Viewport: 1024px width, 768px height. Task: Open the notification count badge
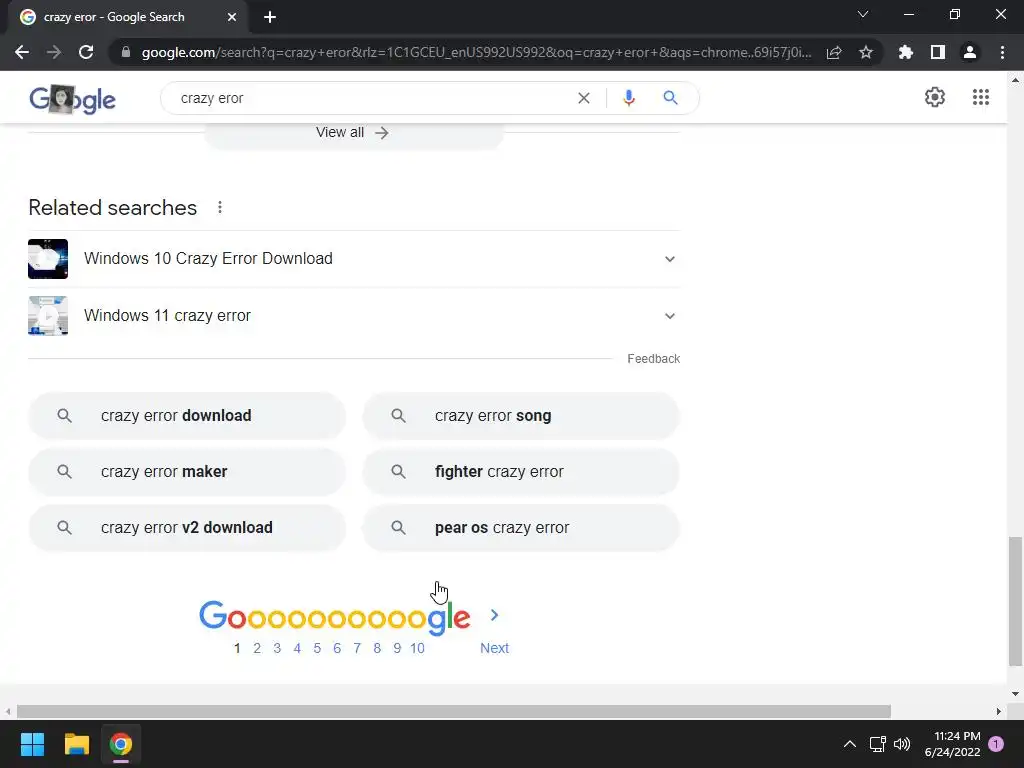[x=996, y=744]
